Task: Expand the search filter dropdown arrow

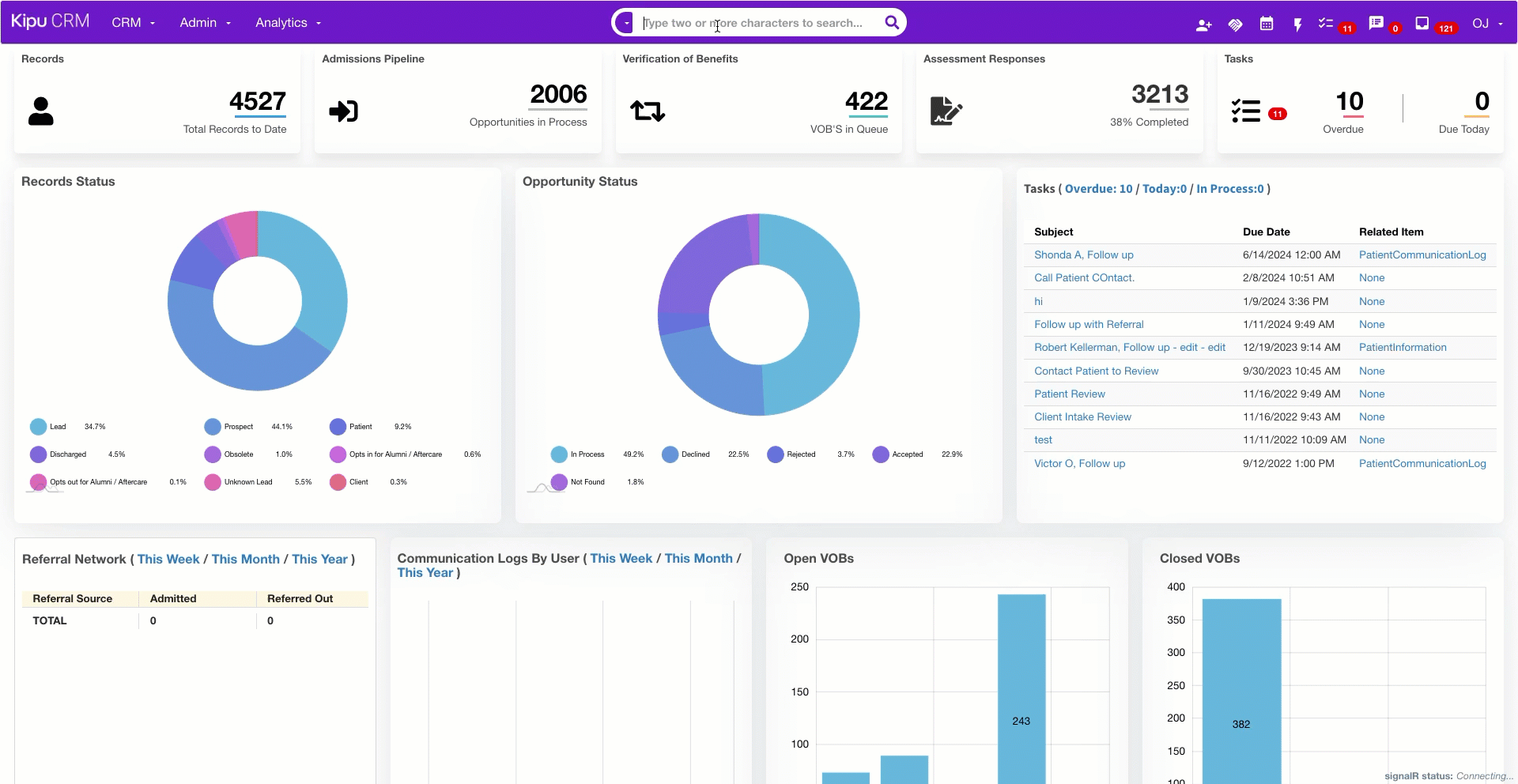Action: (x=626, y=23)
